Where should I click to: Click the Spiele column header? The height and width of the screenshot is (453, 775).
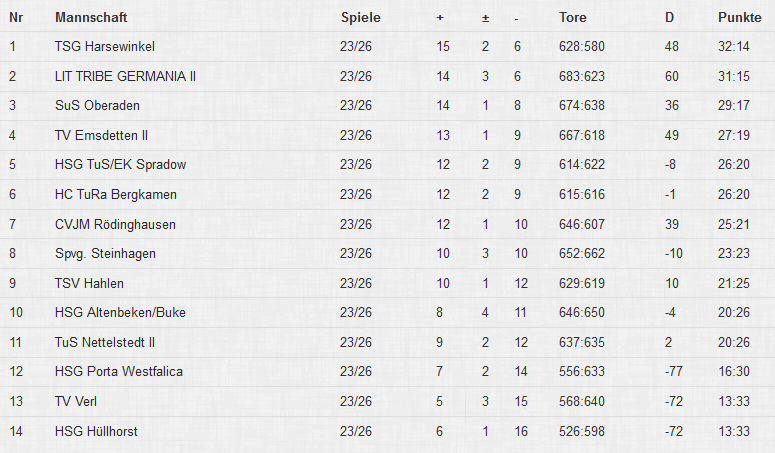(360, 18)
